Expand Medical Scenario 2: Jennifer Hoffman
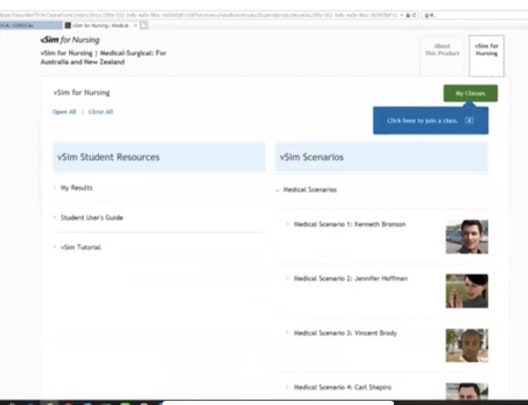 [351, 278]
